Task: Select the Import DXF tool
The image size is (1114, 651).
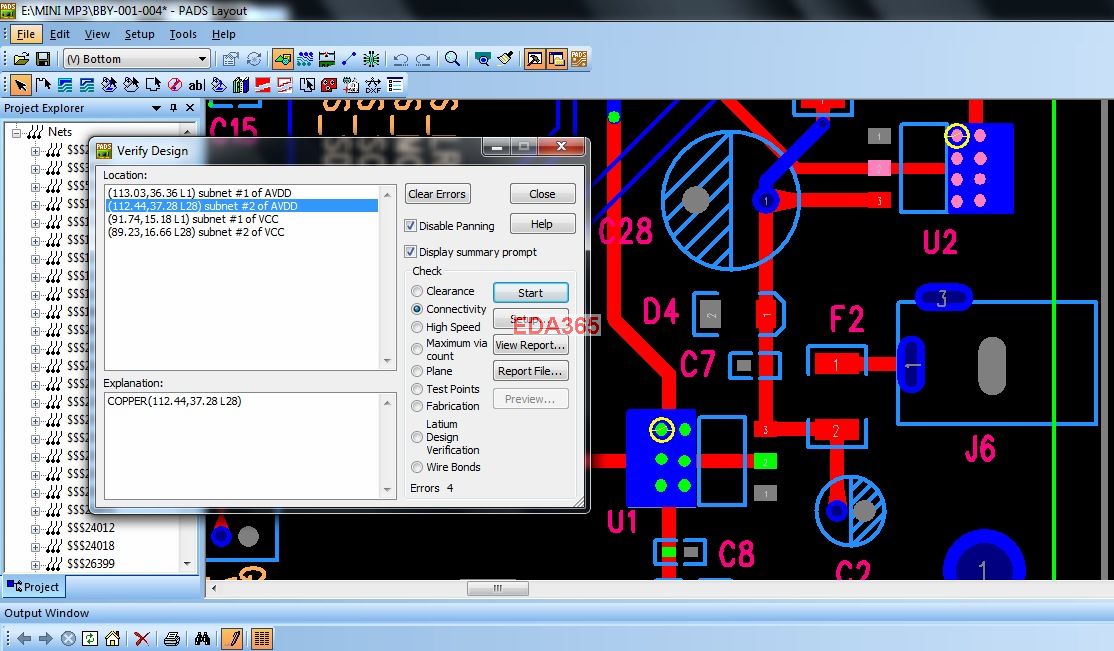Action: [x=373, y=85]
